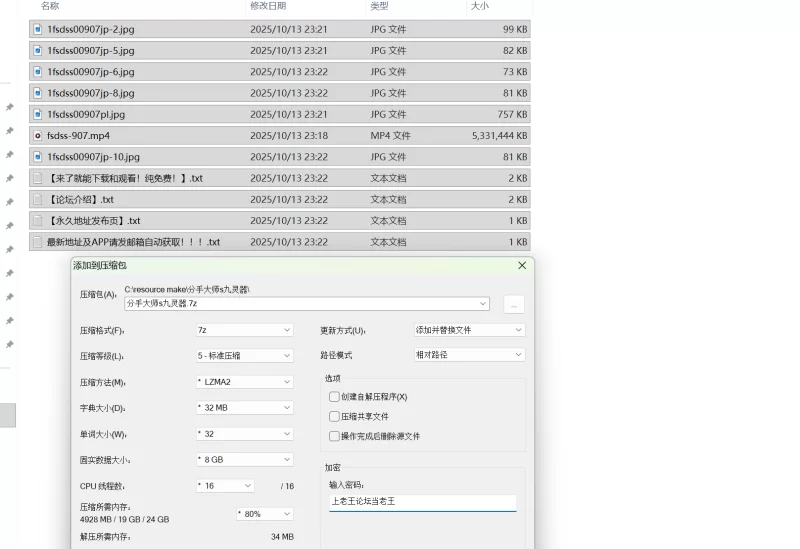Sort files by 大小 column header

479,6
